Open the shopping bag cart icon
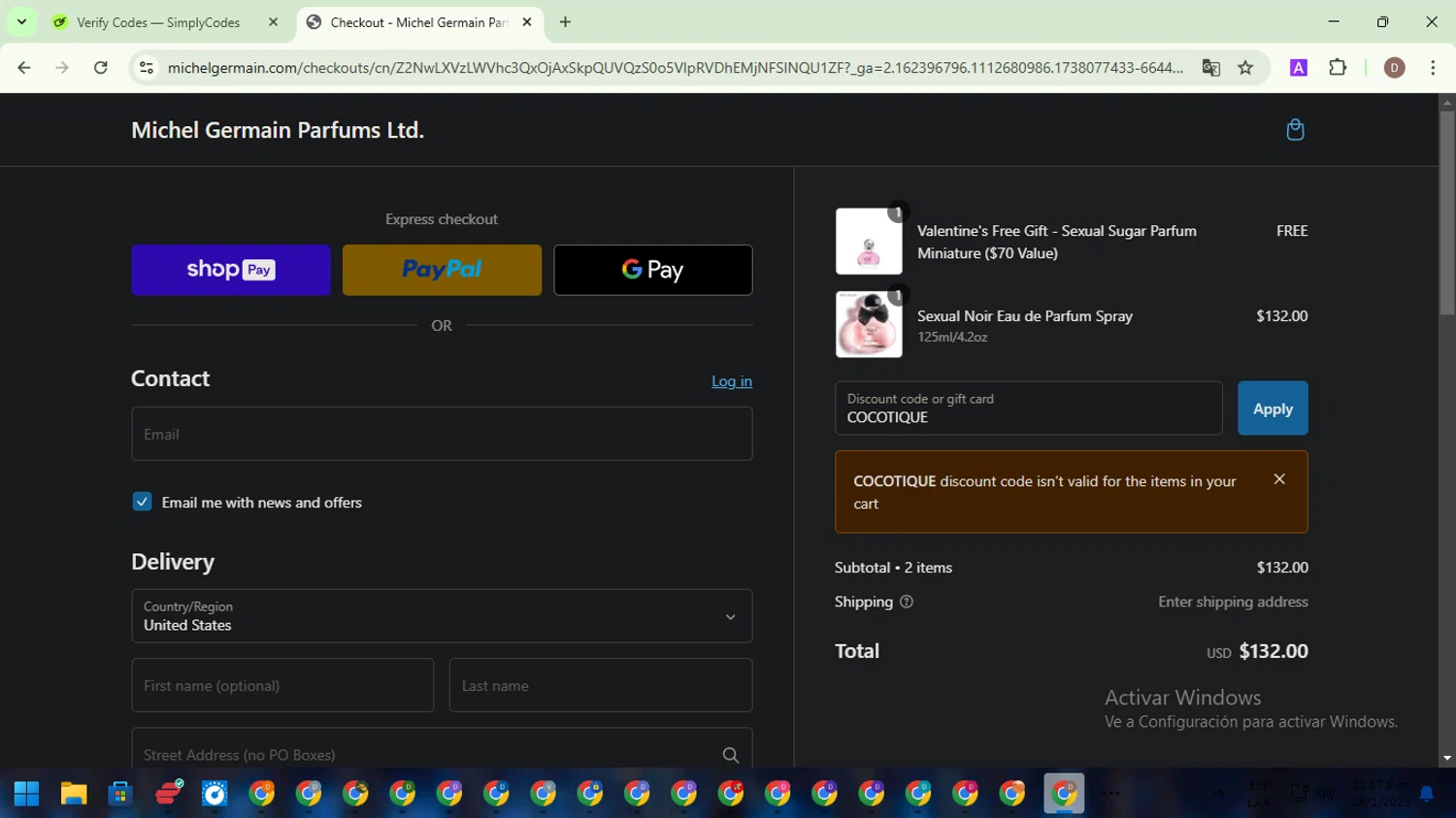 point(1295,129)
